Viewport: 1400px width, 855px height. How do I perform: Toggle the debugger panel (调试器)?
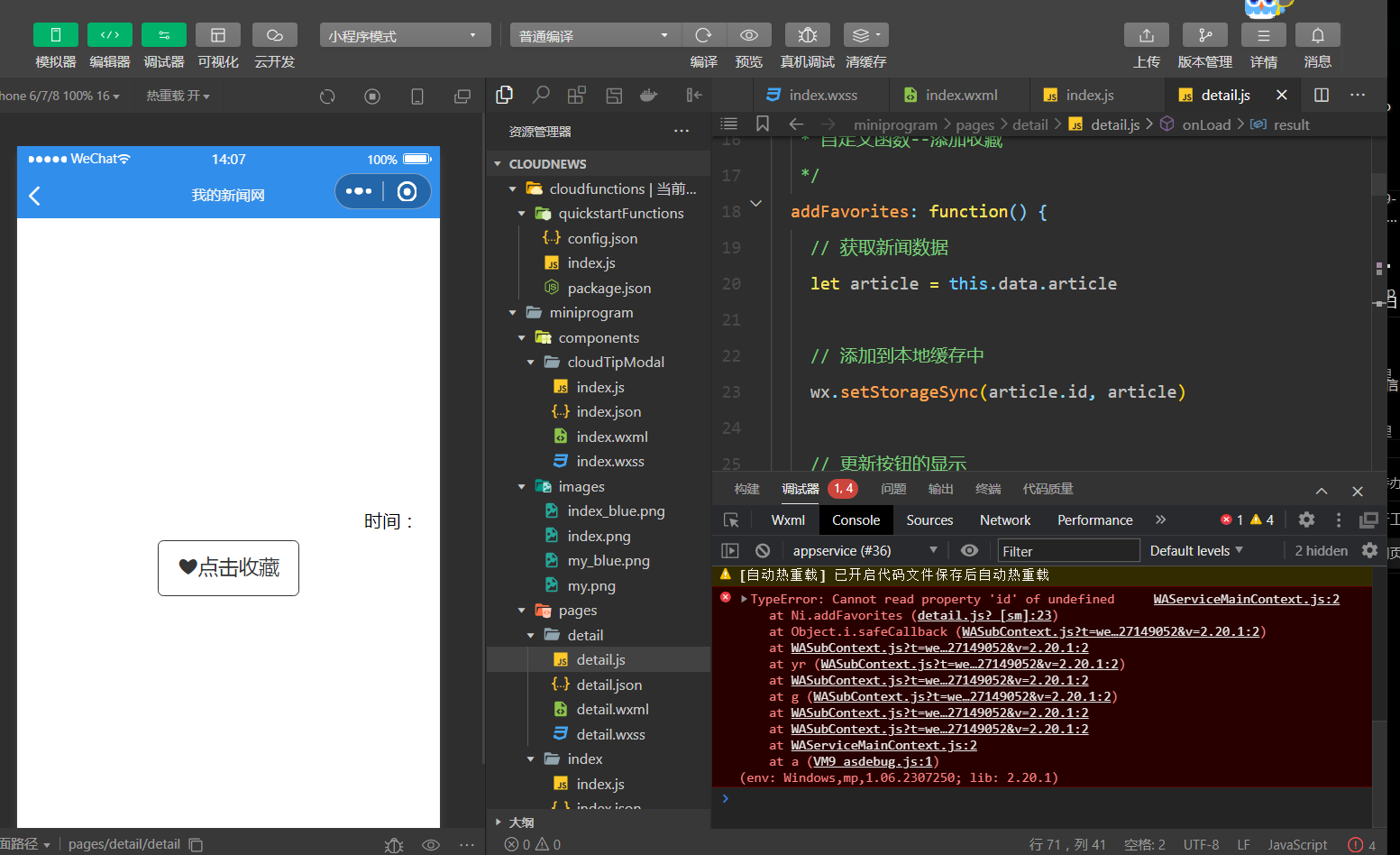(x=164, y=35)
